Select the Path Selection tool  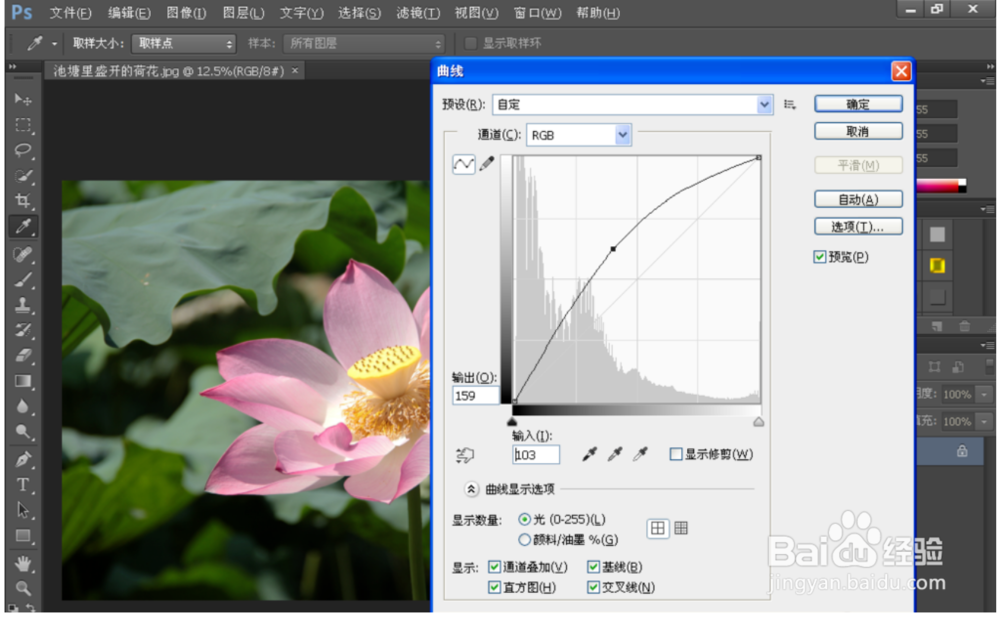[23, 510]
